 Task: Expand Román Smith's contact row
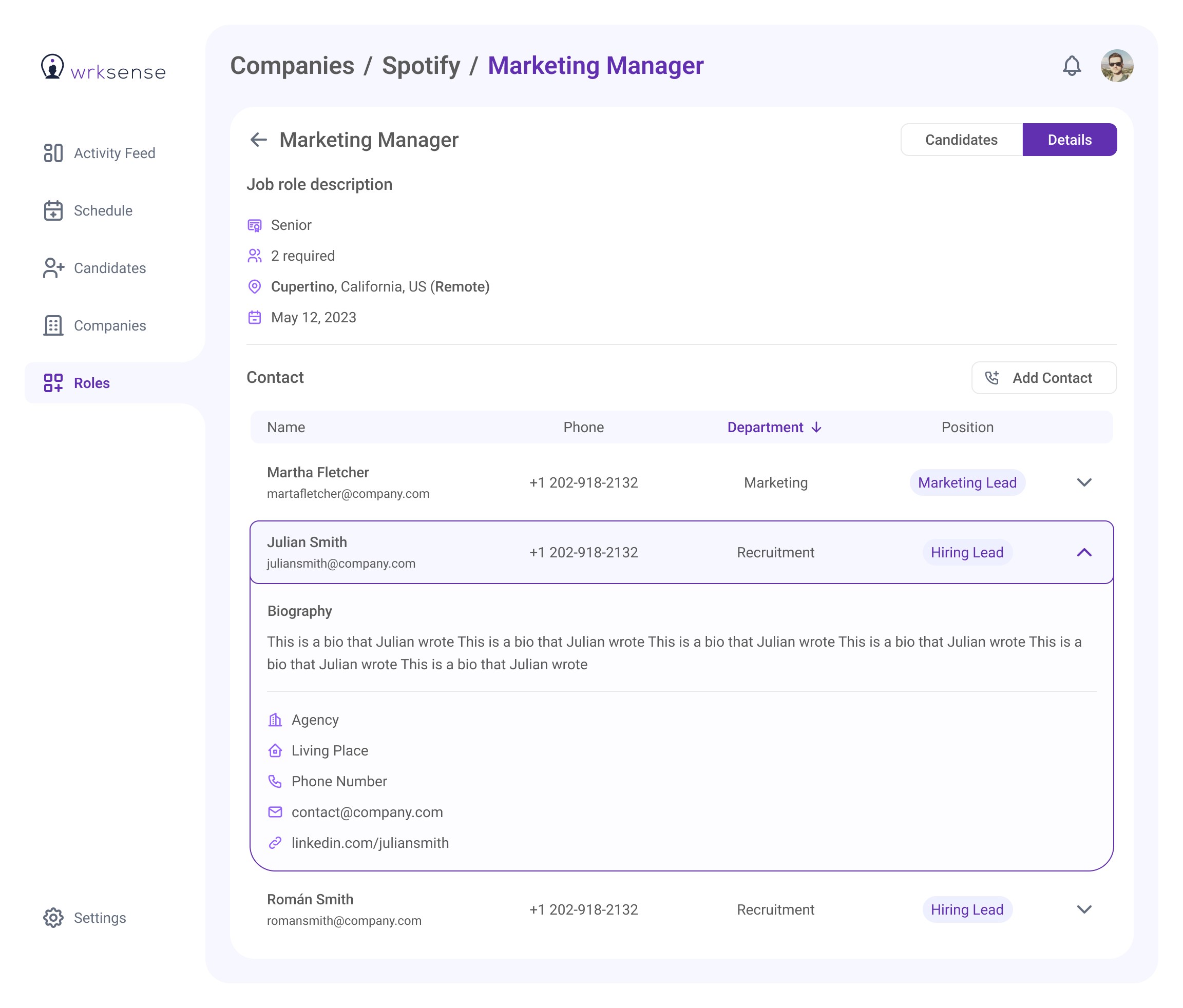[1084, 909]
